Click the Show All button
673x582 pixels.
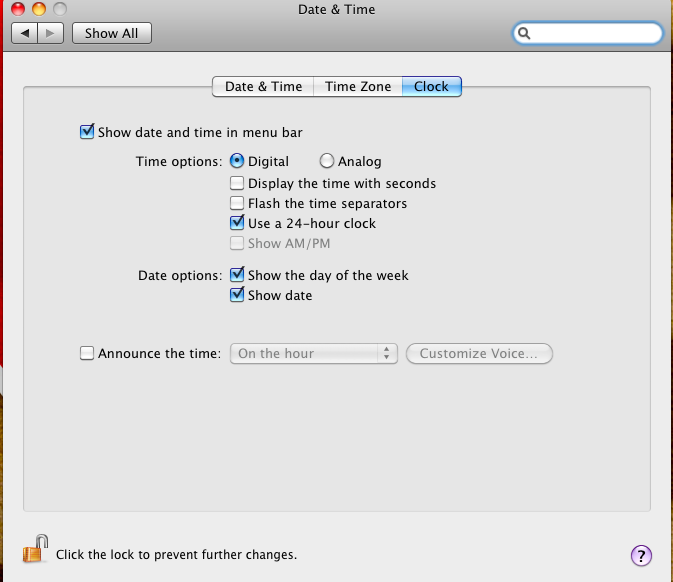(x=112, y=33)
